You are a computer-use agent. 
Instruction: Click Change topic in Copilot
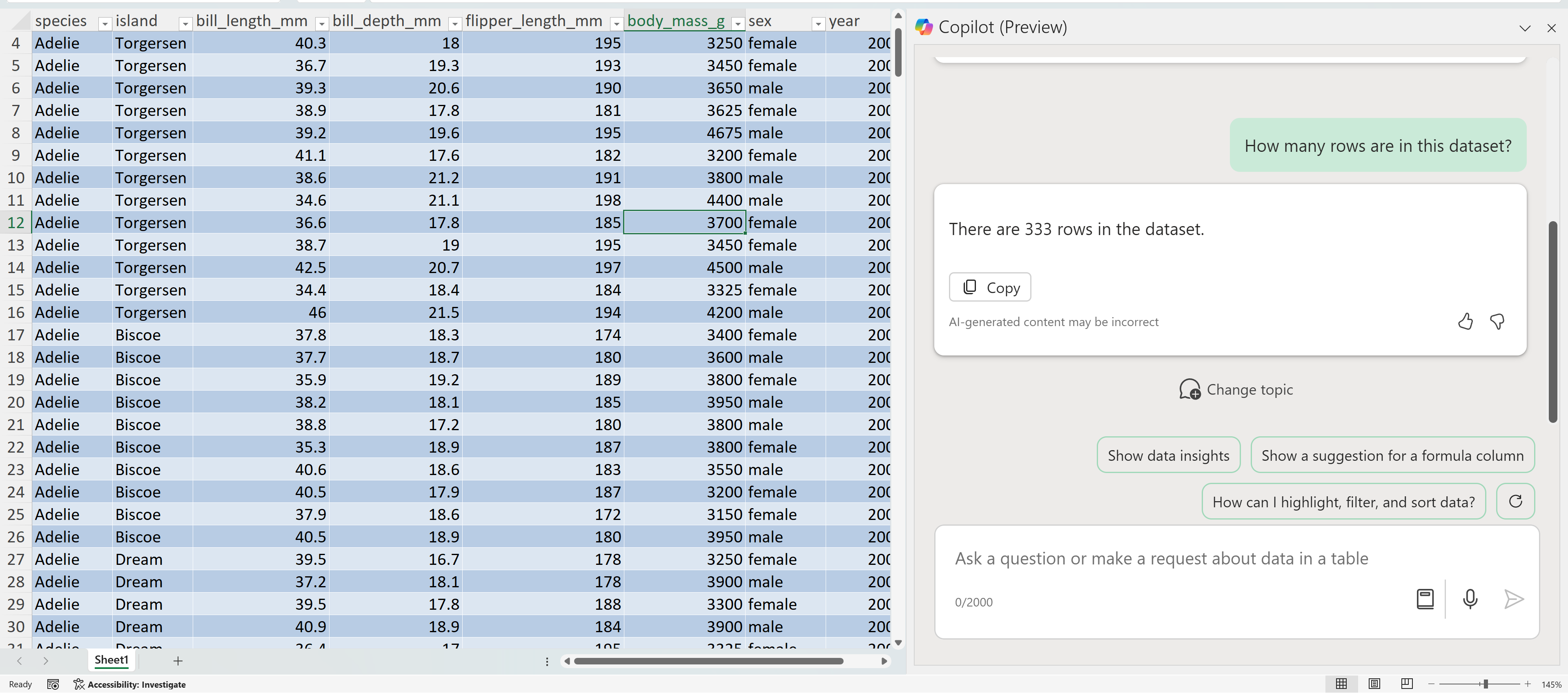coord(1236,389)
